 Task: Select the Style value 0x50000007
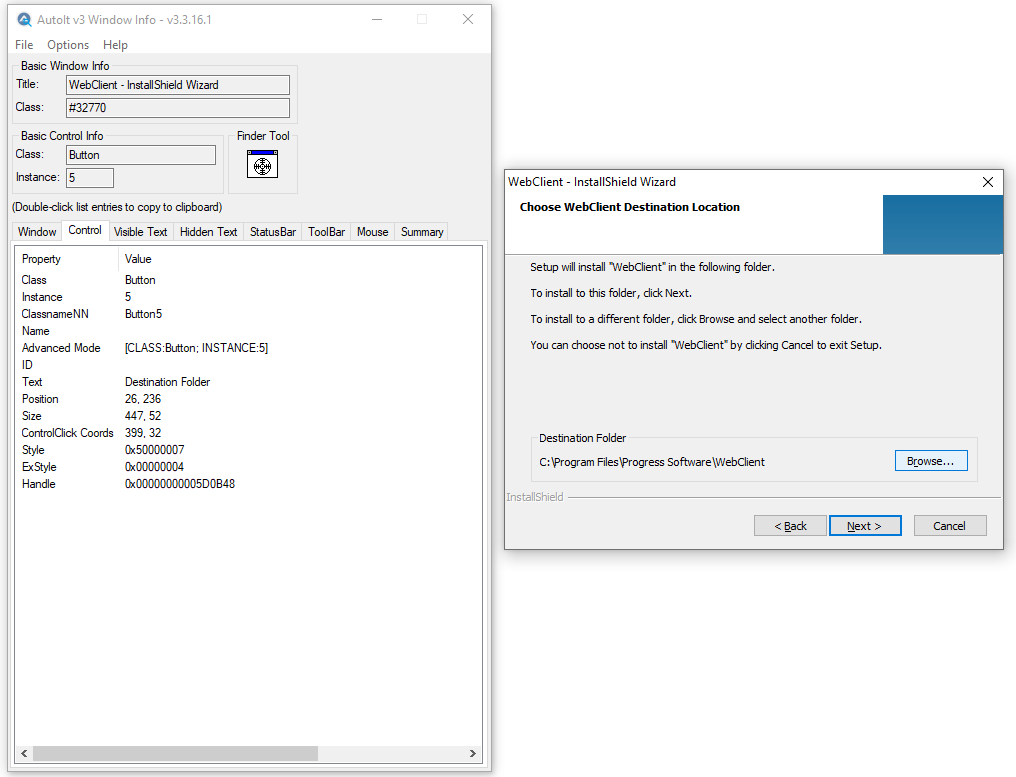(x=154, y=450)
